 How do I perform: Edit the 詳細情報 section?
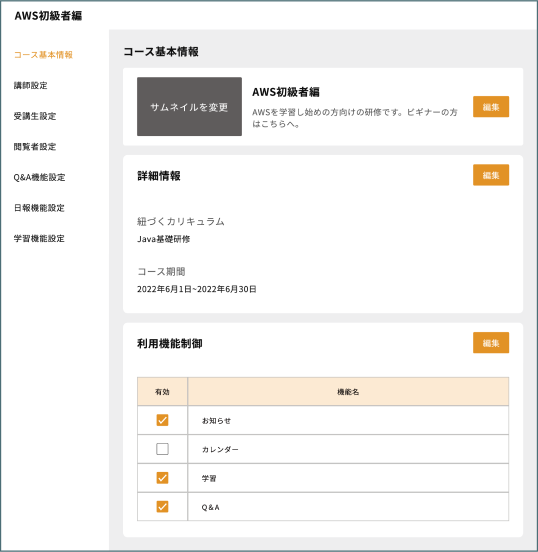pos(491,175)
